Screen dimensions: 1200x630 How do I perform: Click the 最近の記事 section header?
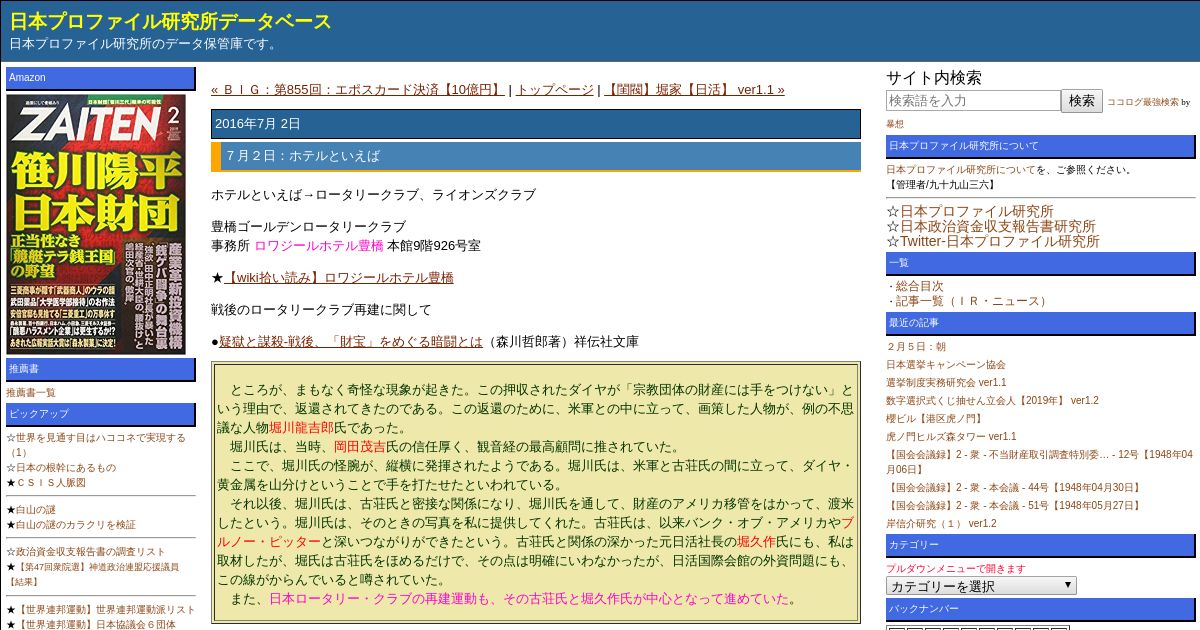[x=1040, y=323]
